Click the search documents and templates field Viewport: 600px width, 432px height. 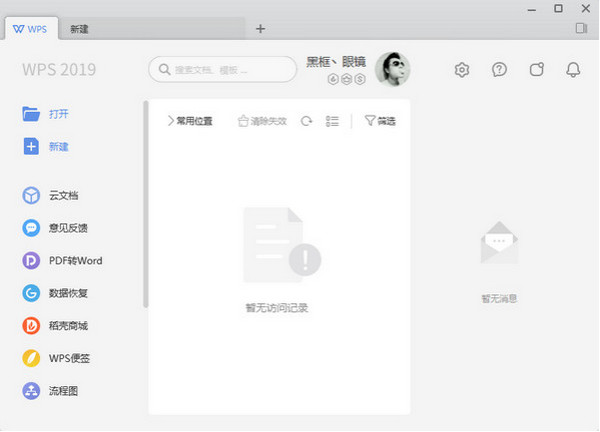coord(222,69)
